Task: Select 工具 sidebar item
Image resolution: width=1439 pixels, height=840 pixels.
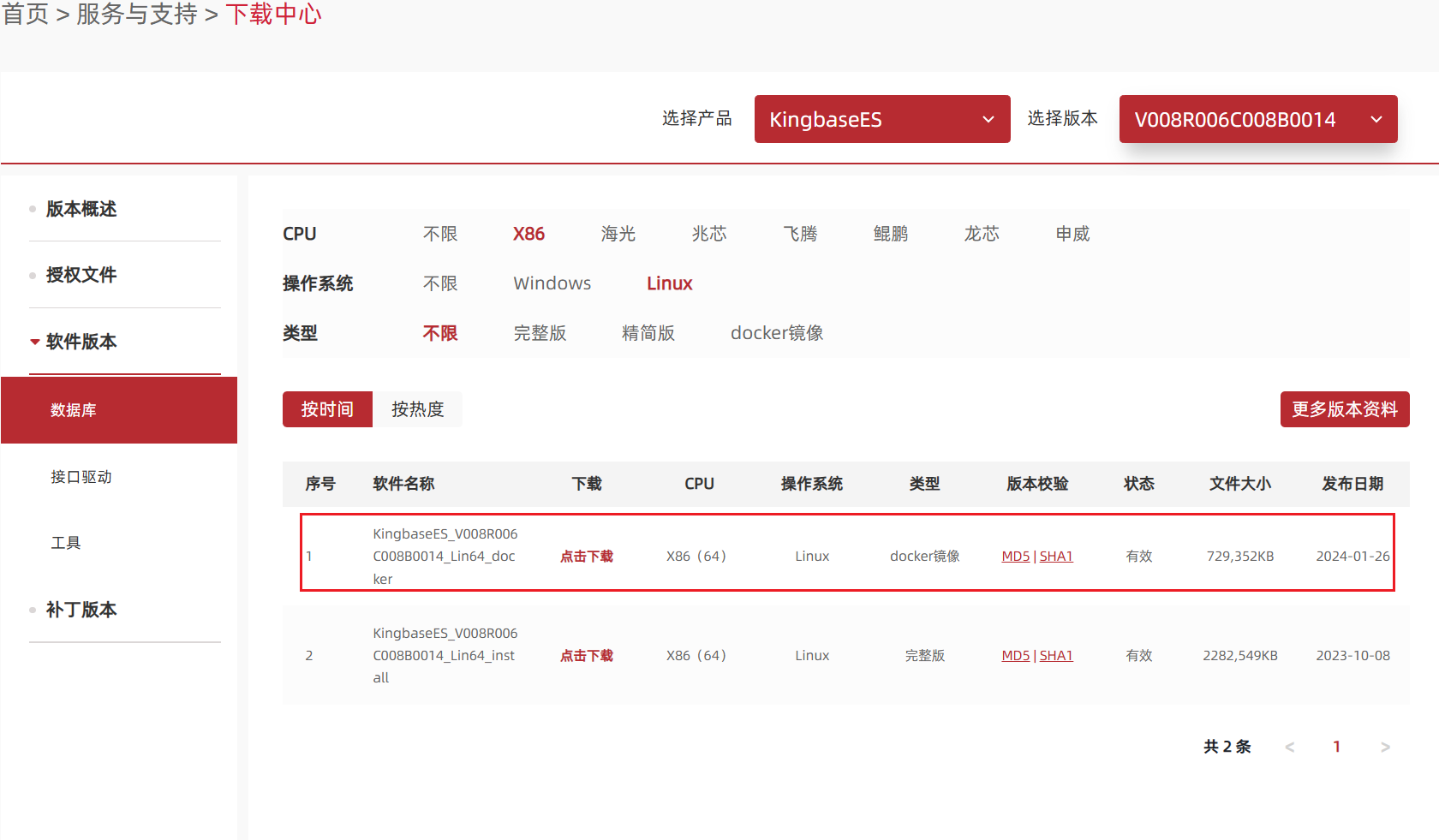Action: pos(66,543)
